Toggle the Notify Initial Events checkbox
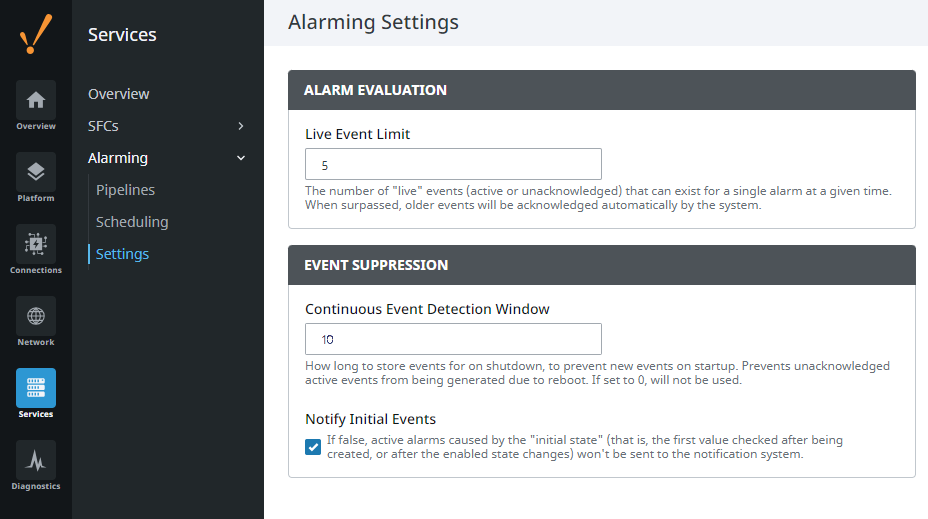Image resolution: width=928 pixels, height=519 pixels. (x=313, y=447)
